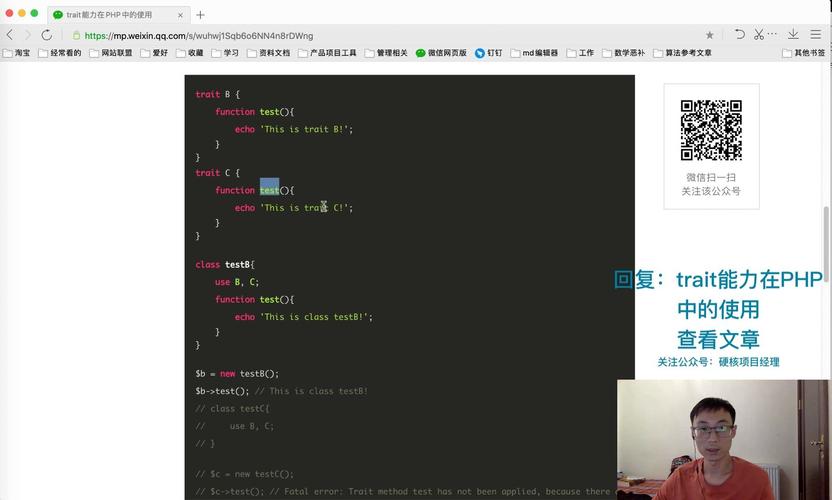Open a new tab with the plus button
The width and height of the screenshot is (832, 500).
point(200,15)
